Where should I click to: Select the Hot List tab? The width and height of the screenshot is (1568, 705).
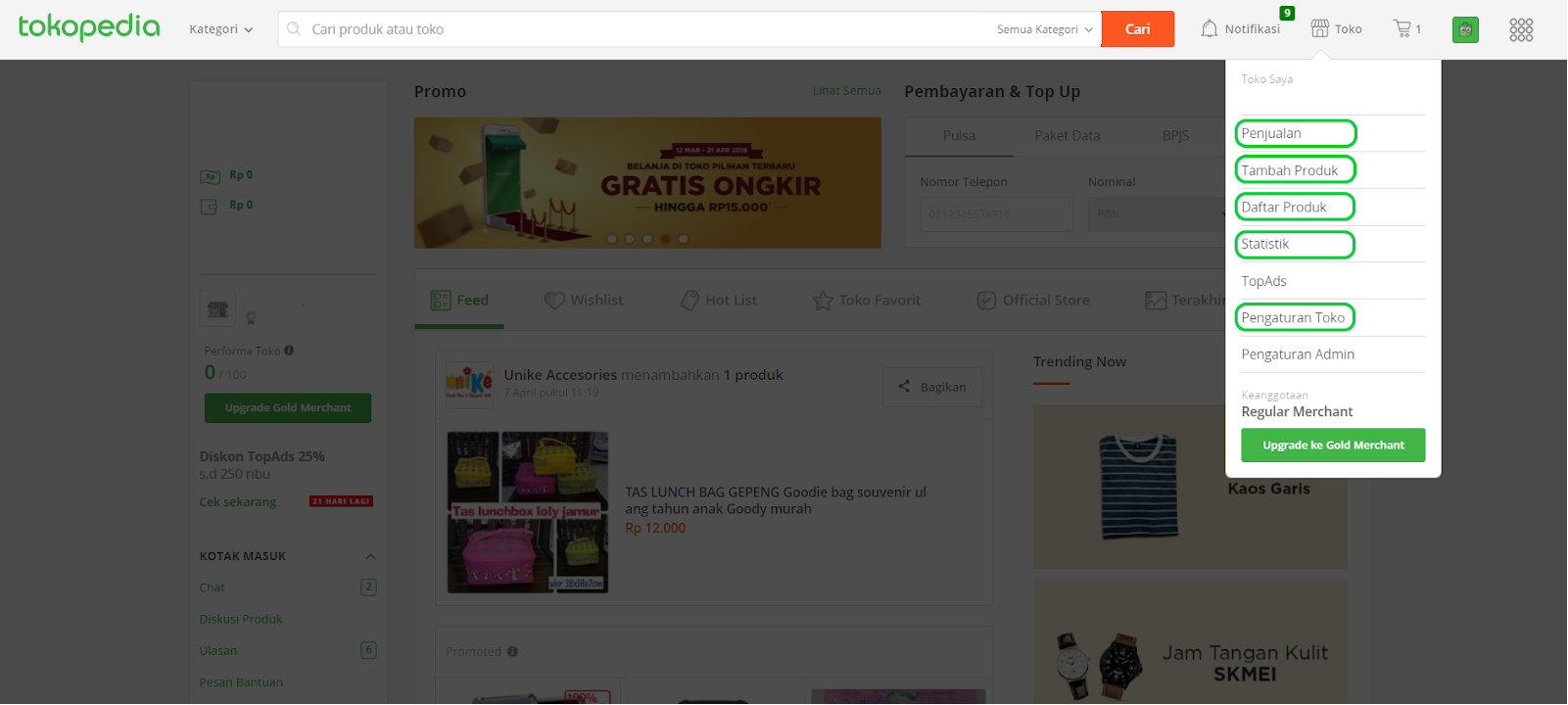718,301
